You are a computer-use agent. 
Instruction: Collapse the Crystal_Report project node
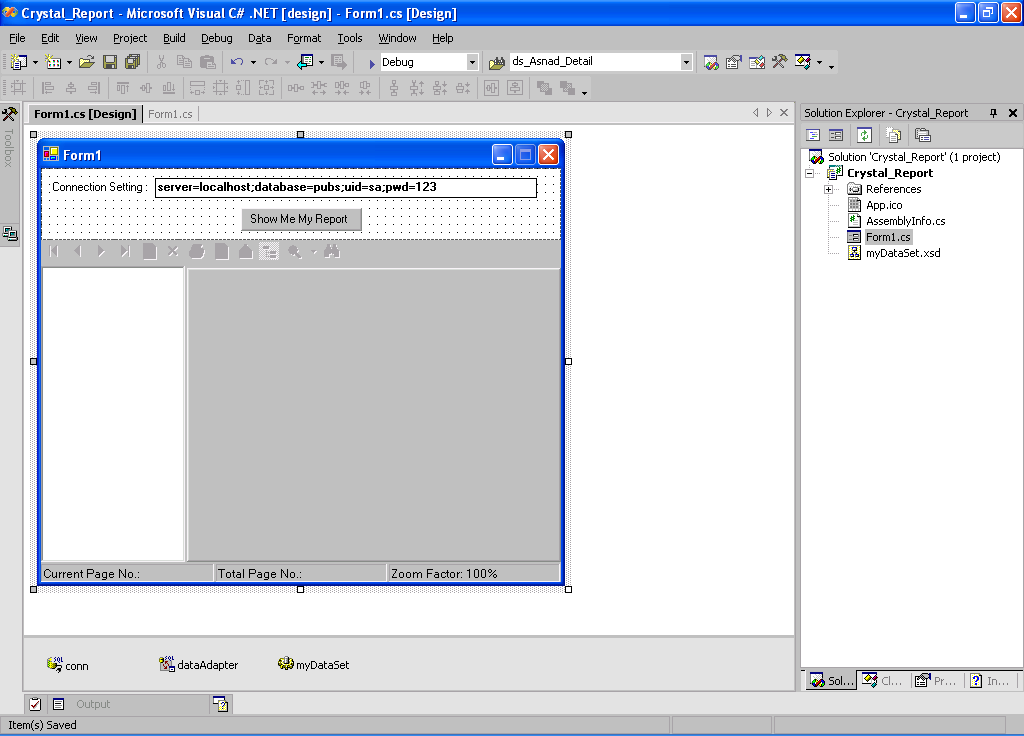[x=809, y=173]
